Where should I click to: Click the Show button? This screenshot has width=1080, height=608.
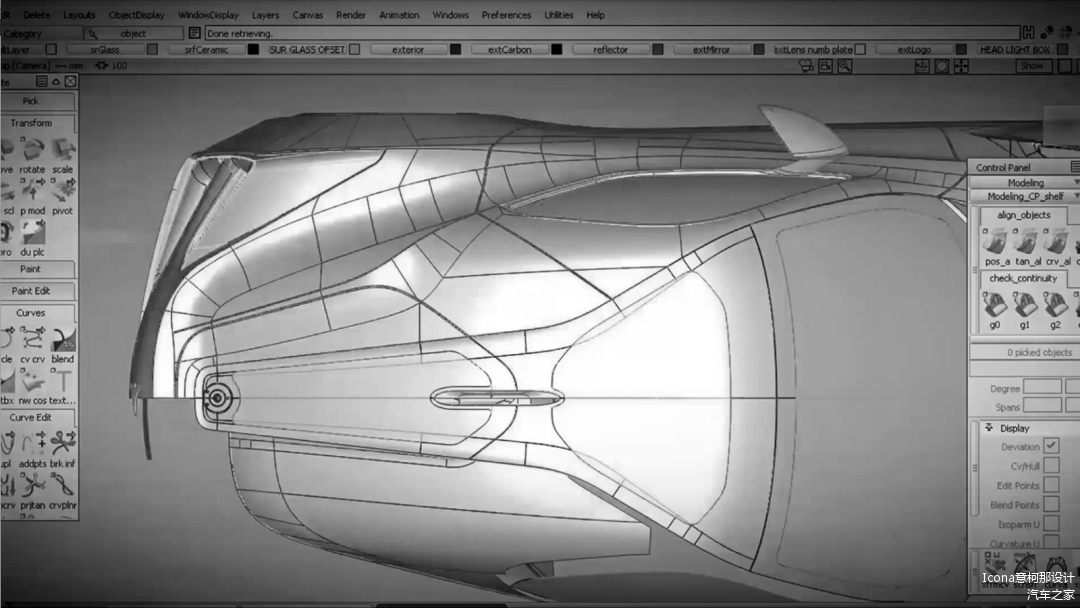coord(1031,66)
